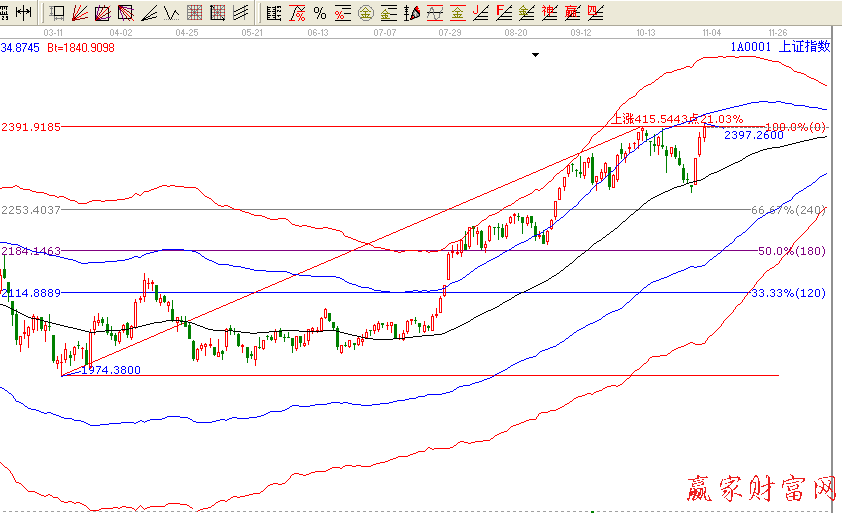Click the plain percent symbol tool
The width and height of the screenshot is (842, 513).
(x=319, y=13)
